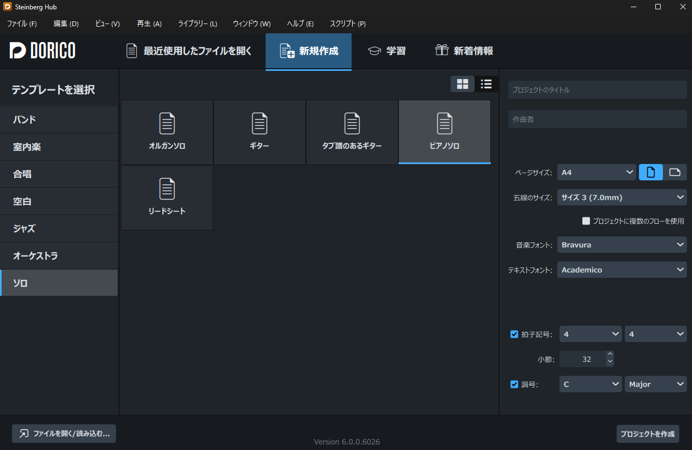Open the Bravura music font dropdown
692x450 pixels.
pos(622,244)
